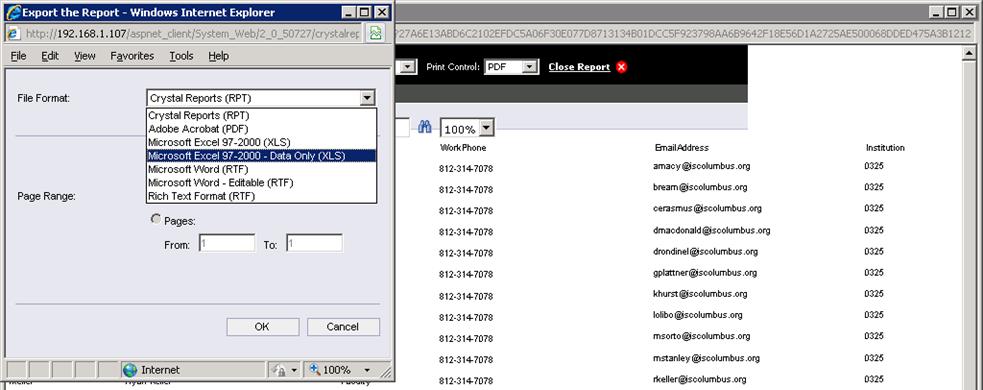Close the Export the Report window
Screen dimensions: 983x390
pos(381,12)
